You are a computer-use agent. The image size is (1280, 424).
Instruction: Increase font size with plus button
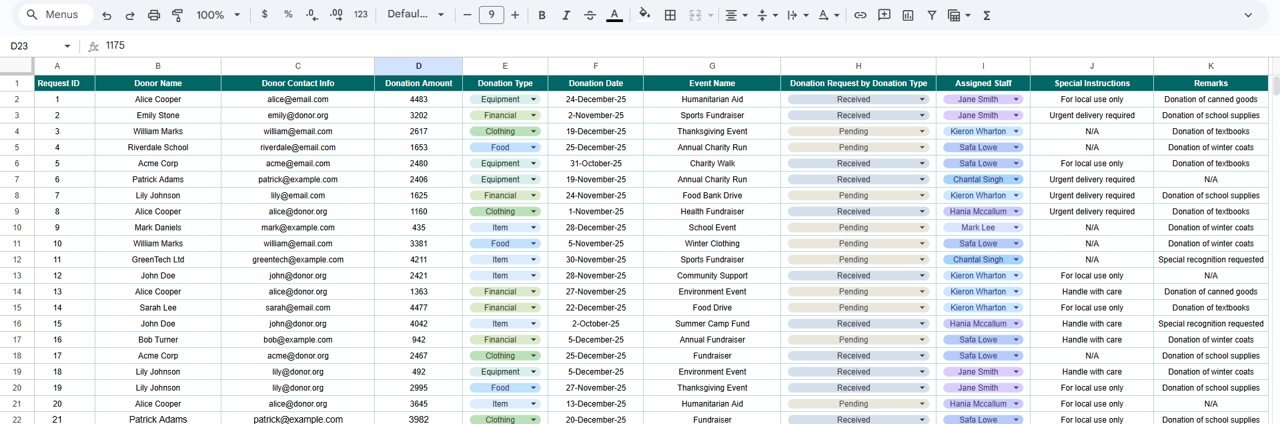point(515,15)
